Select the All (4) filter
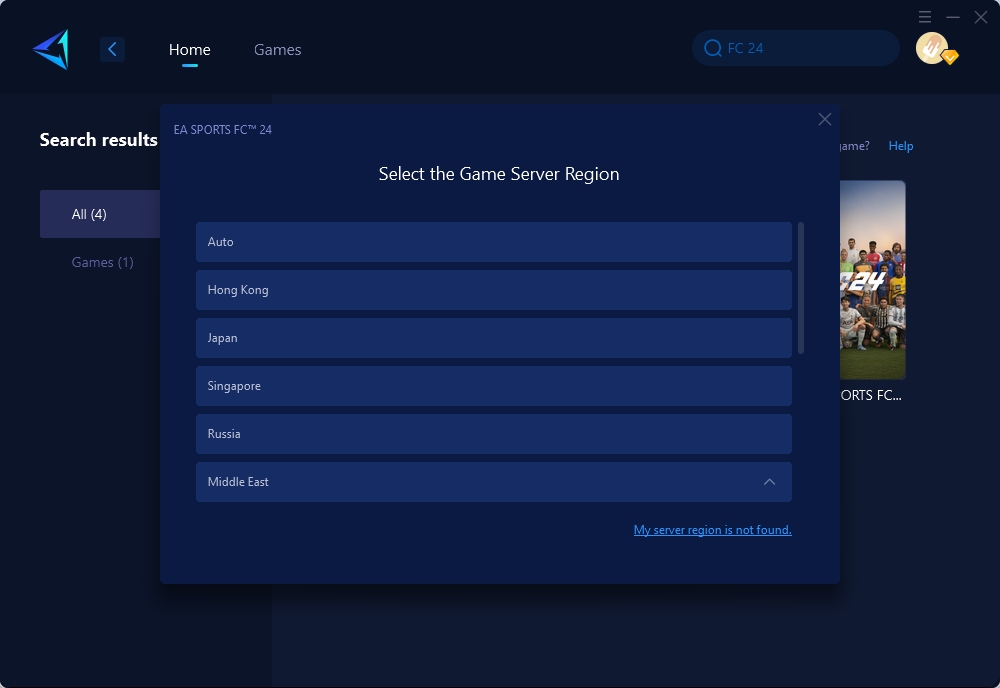The width and height of the screenshot is (1000, 688). coord(100,214)
